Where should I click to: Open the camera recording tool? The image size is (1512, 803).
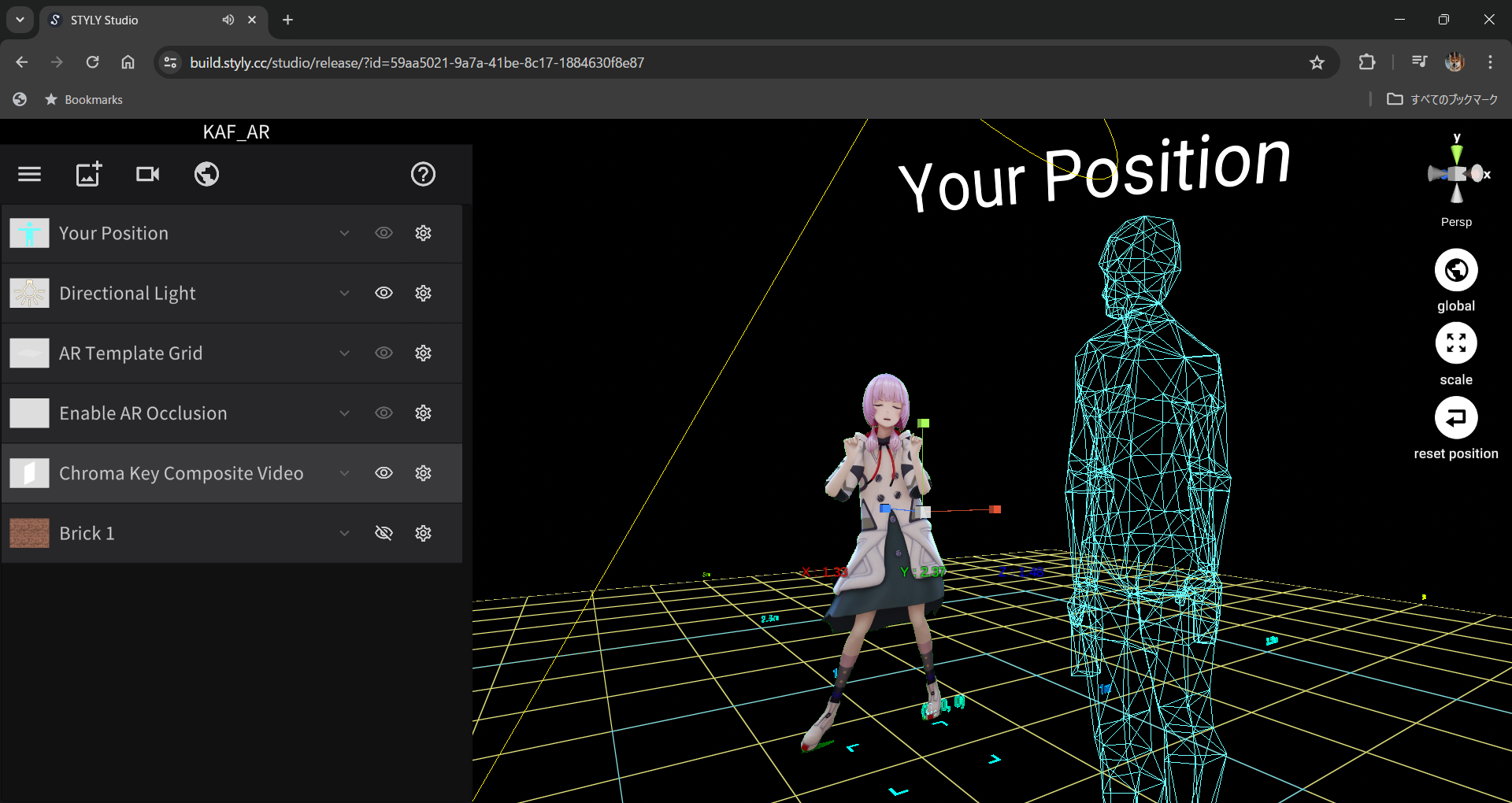[147, 174]
